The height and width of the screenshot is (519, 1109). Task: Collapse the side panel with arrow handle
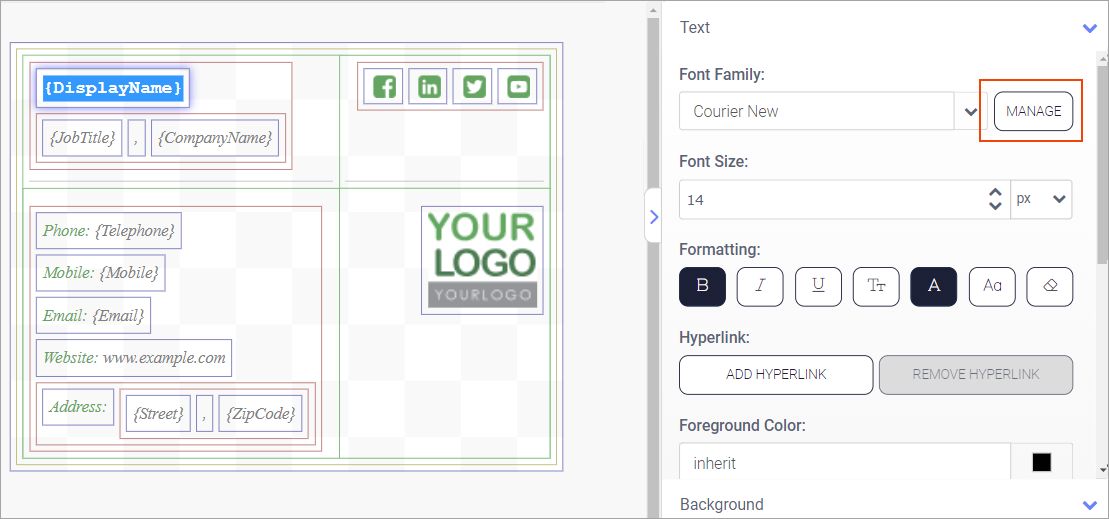[x=653, y=216]
